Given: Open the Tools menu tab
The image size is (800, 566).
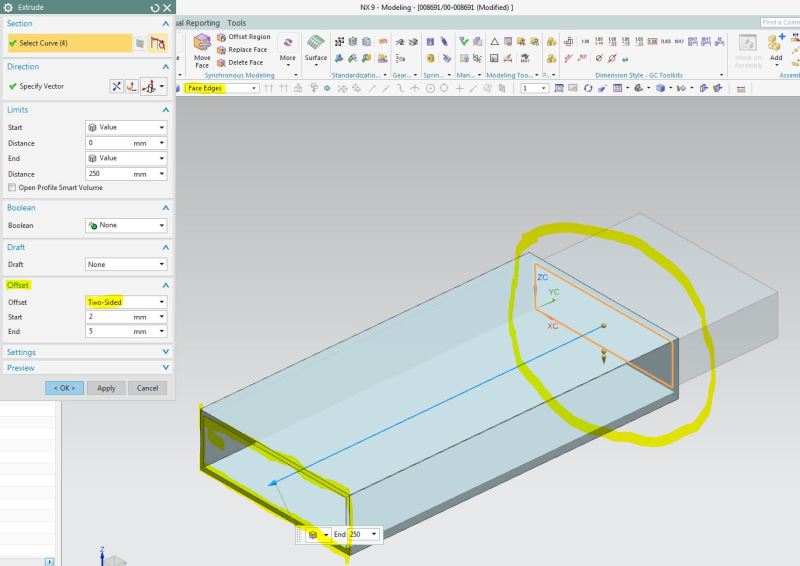Looking at the screenshot, I should coord(237,23).
